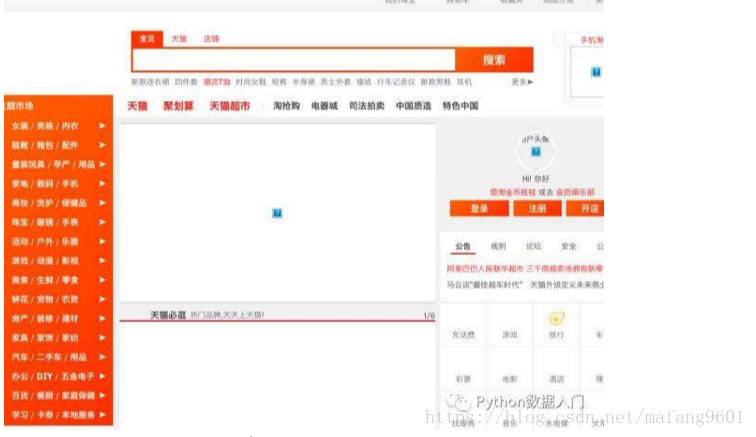Click the 潮流T恤 hot search keyword
Viewport: 756px width, 437px height.
tap(216, 82)
